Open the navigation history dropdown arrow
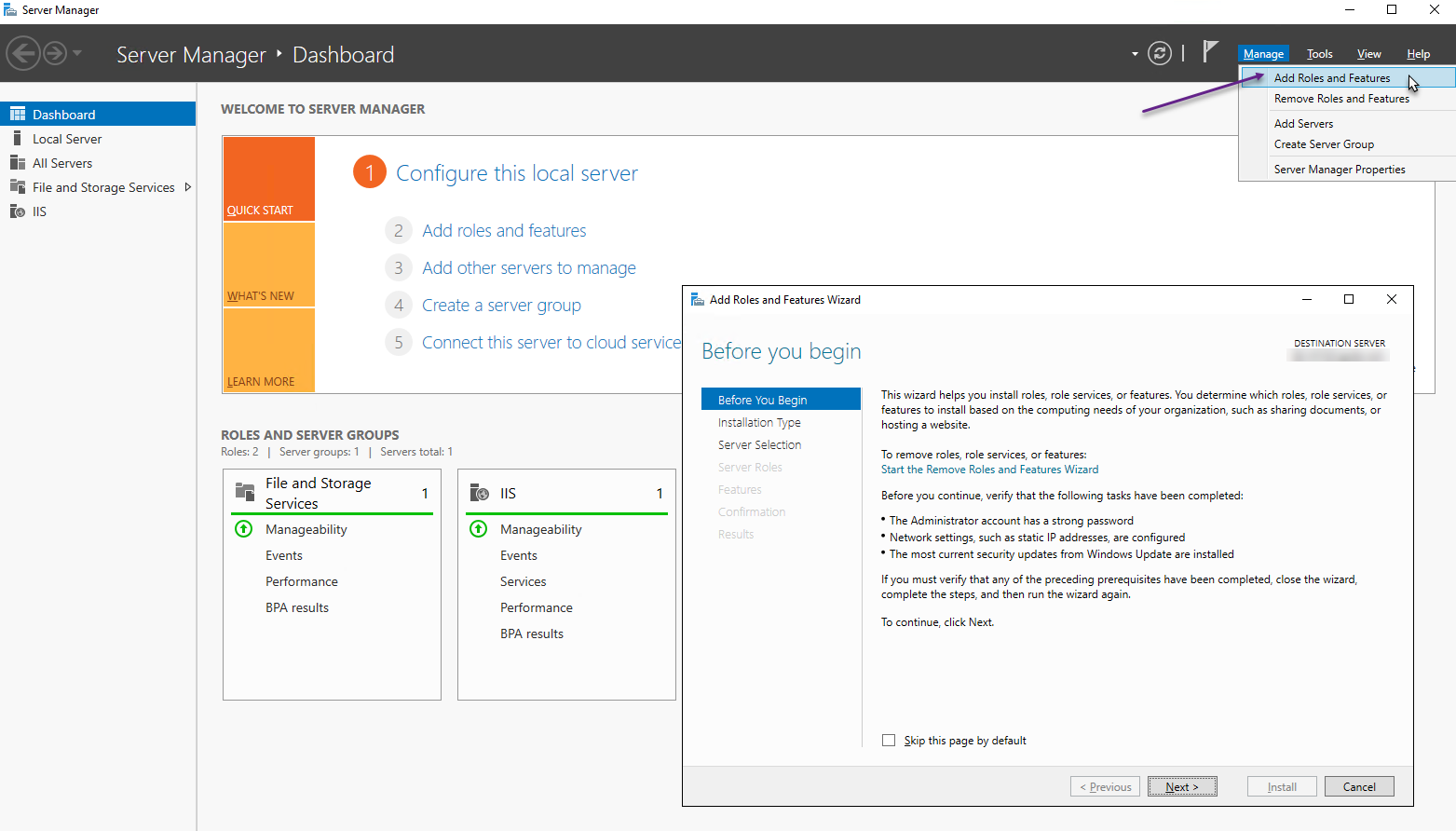Image resolution: width=1456 pixels, height=831 pixels. (x=77, y=53)
